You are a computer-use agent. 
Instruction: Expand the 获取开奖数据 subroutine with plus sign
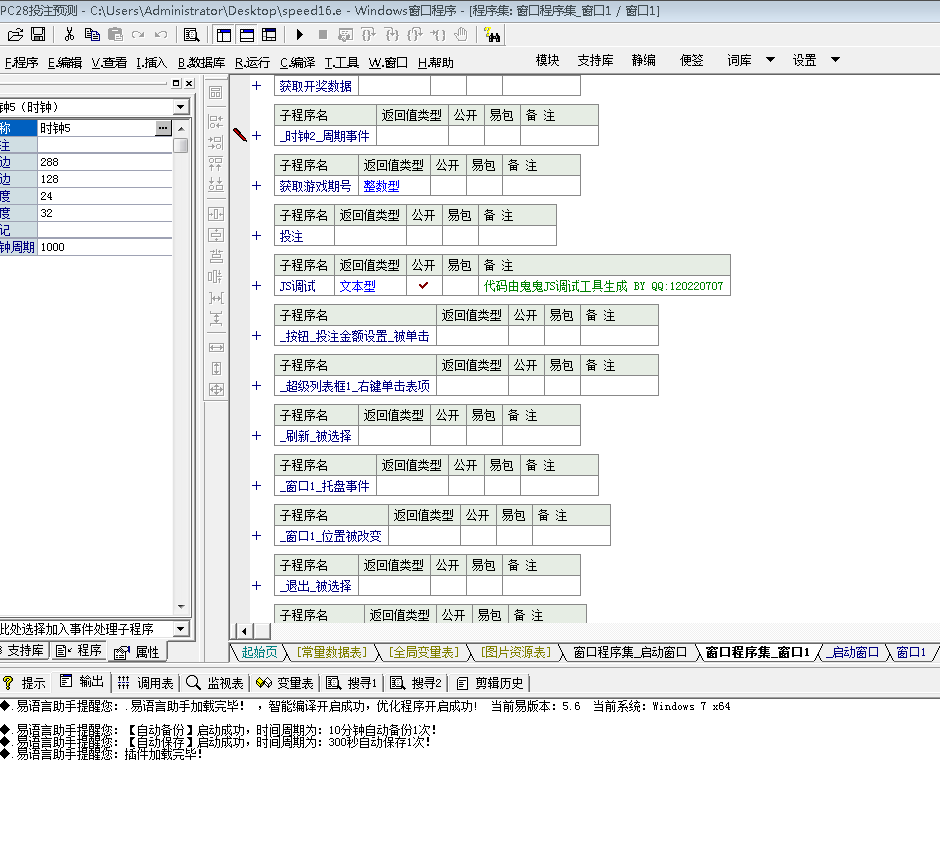256,86
